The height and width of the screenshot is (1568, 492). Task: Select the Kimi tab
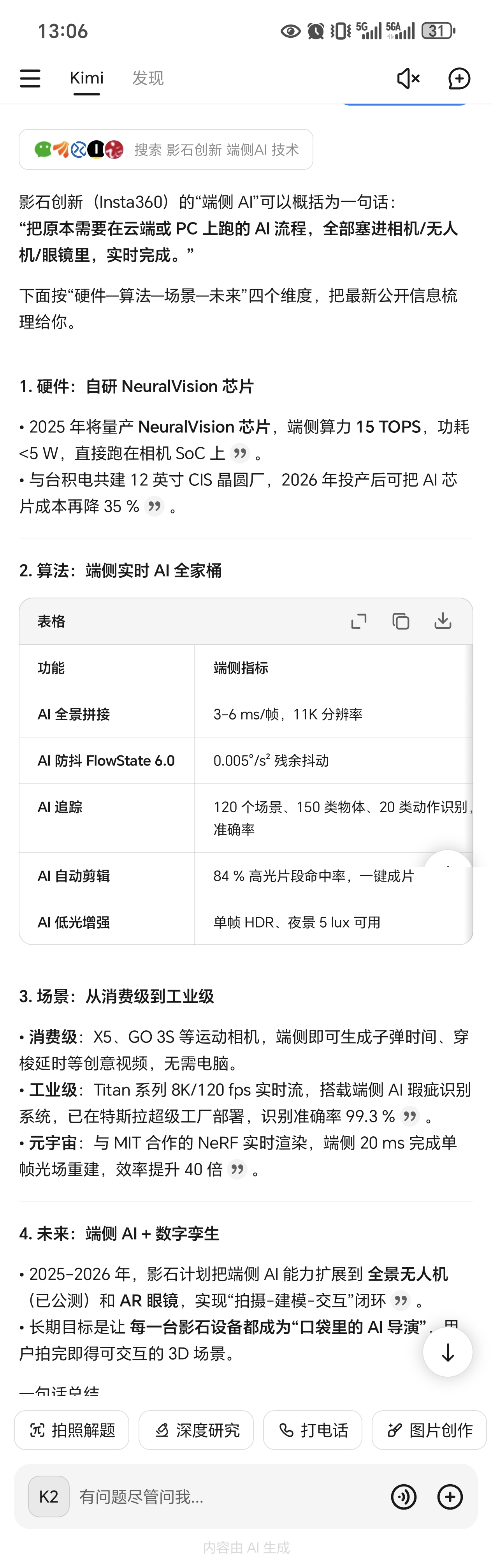[86, 78]
